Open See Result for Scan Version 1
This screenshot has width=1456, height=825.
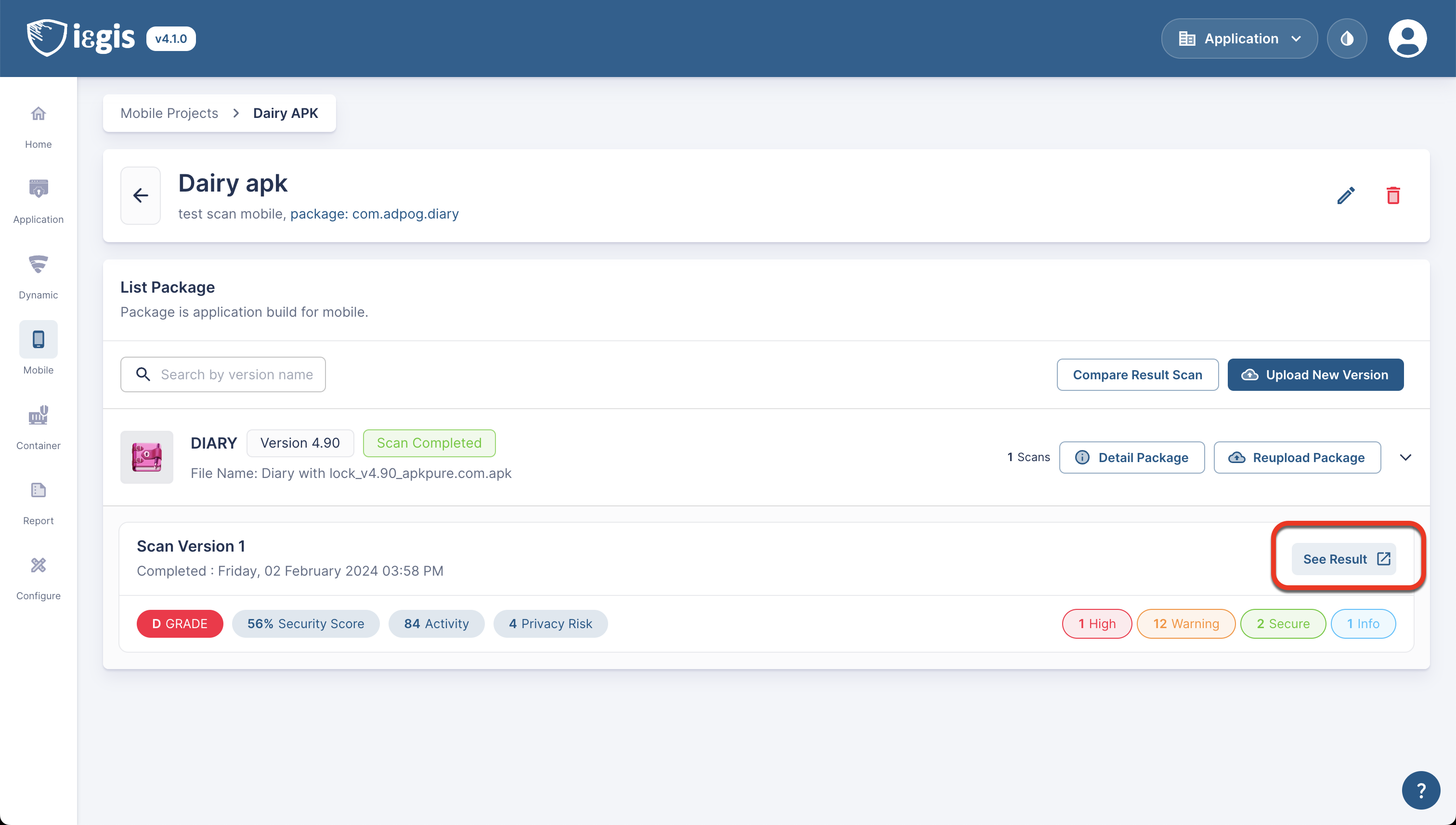tap(1344, 559)
